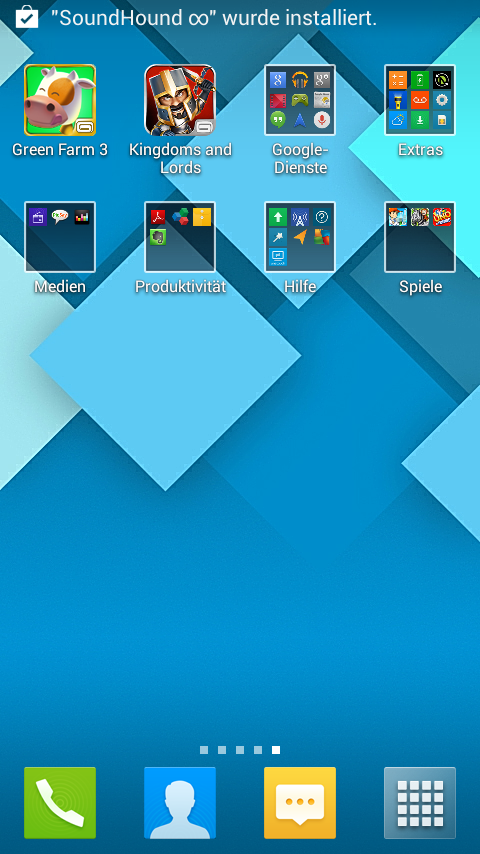Open the Google-Dienste folder
The image size is (480, 854).
click(300, 100)
